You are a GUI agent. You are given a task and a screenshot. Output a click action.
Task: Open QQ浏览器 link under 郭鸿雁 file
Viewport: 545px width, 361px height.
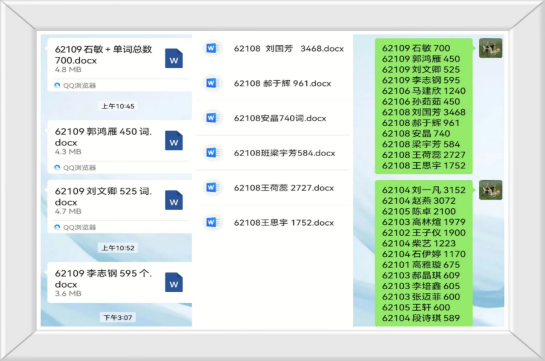click(75, 167)
